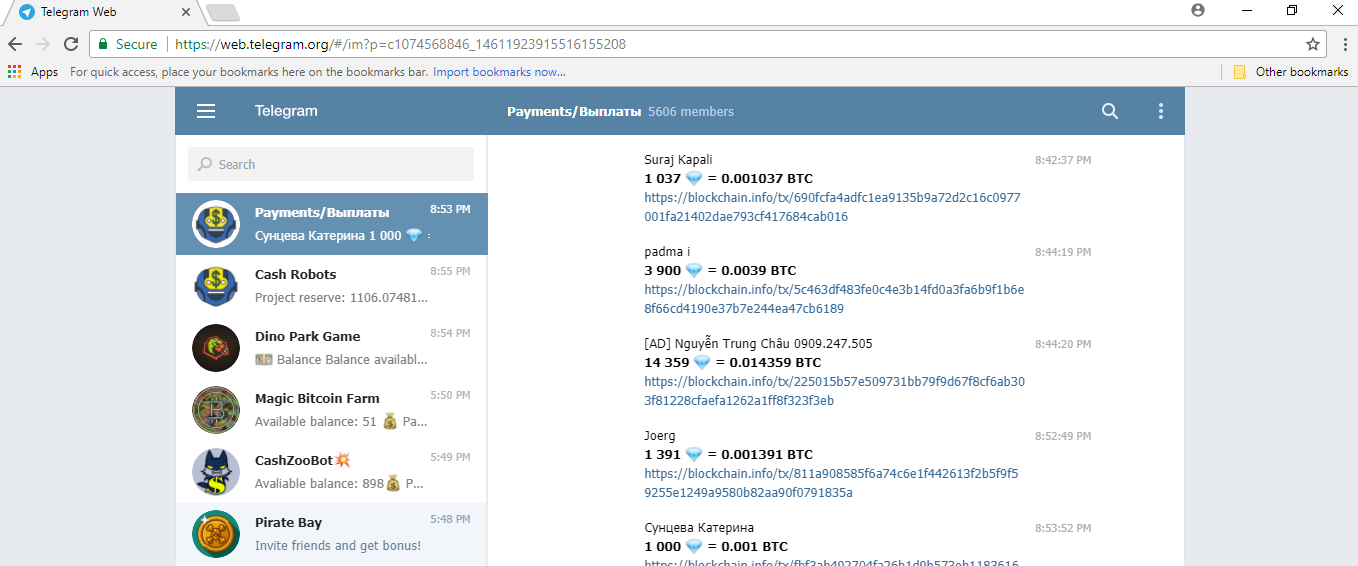1358x566 pixels.
Task: Reload the page with the refresh icon
Action: [71, 44]
